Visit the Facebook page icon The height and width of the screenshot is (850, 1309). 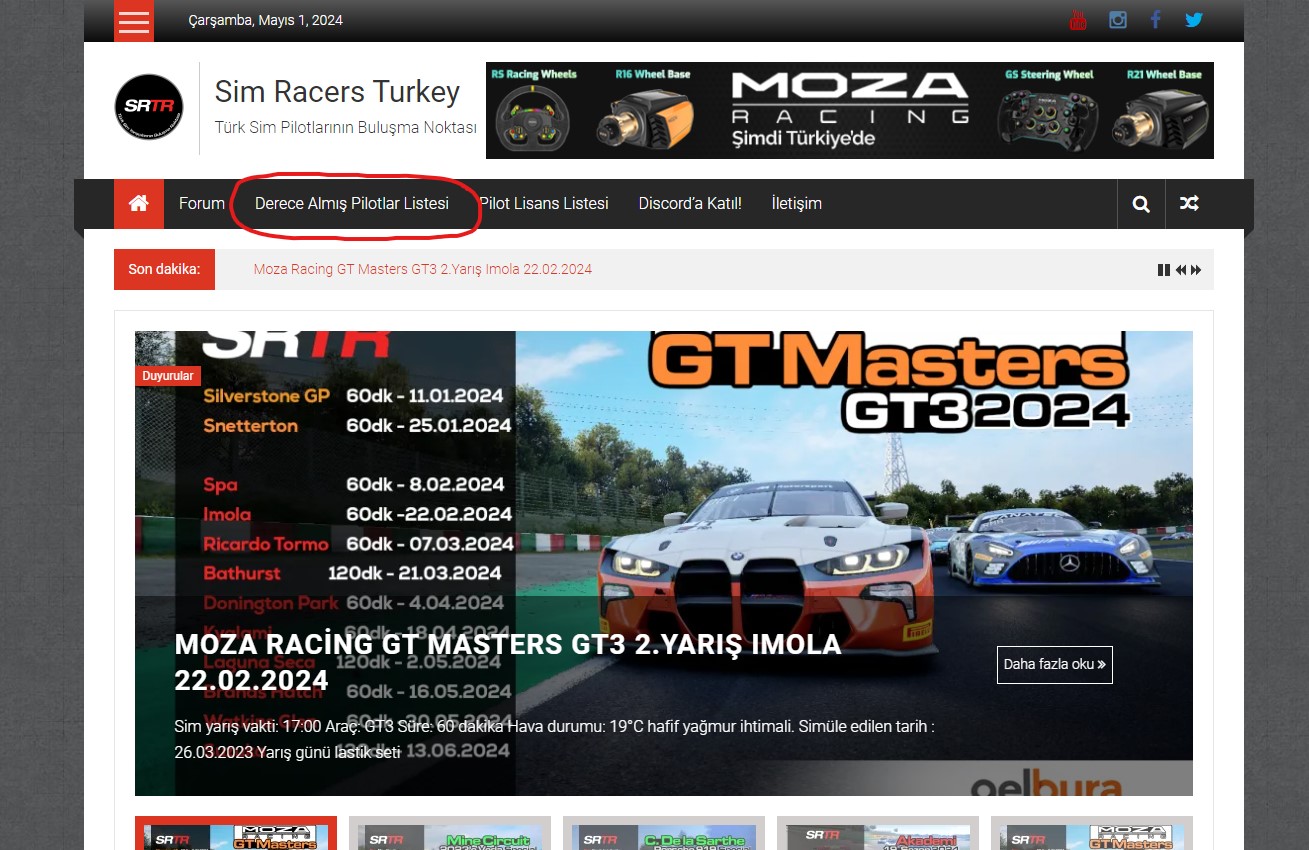pyautogui.click(x=1155, y=20)
